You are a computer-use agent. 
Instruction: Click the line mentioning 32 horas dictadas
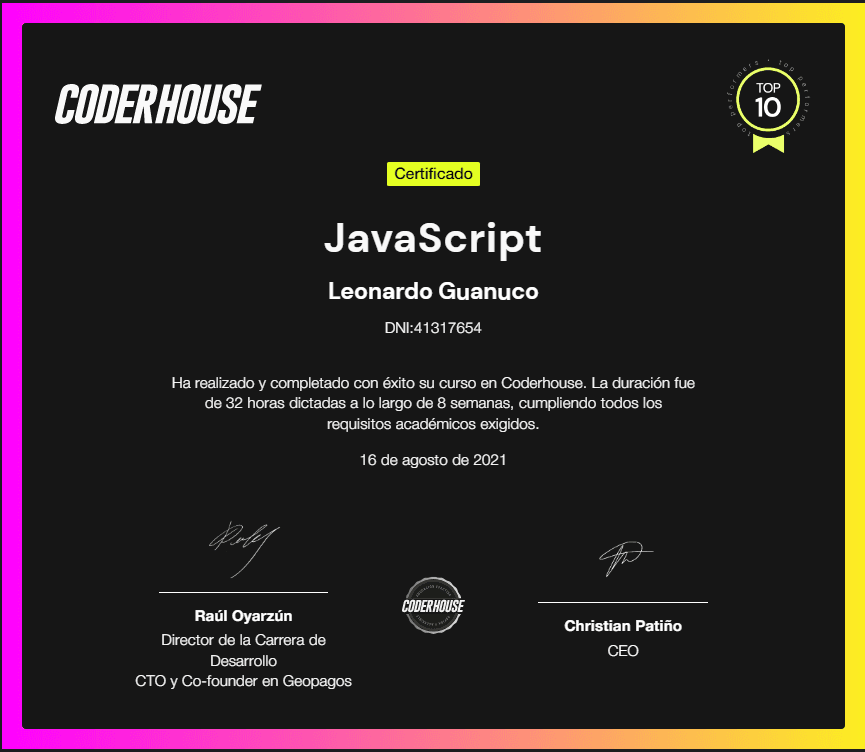coord(433,403)
